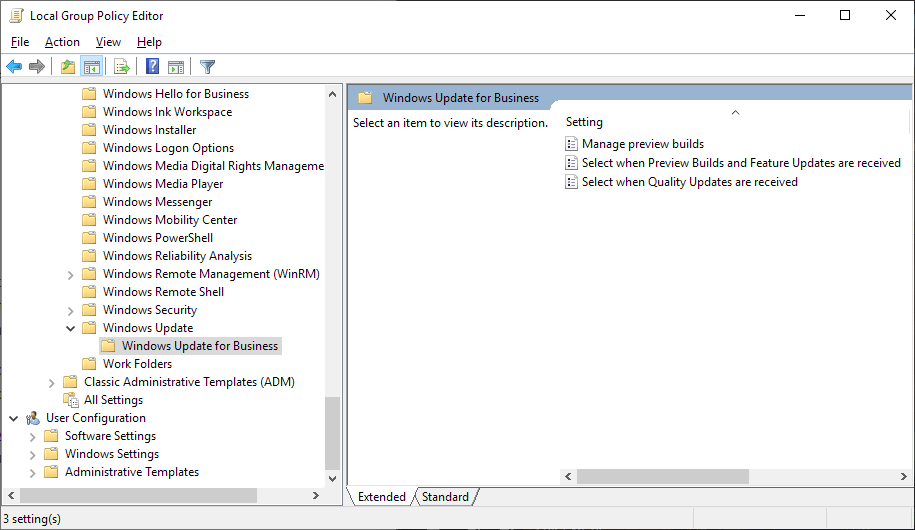Click the User Configuration icon
This screenshot has height=530, width=915.
[33, 418]
